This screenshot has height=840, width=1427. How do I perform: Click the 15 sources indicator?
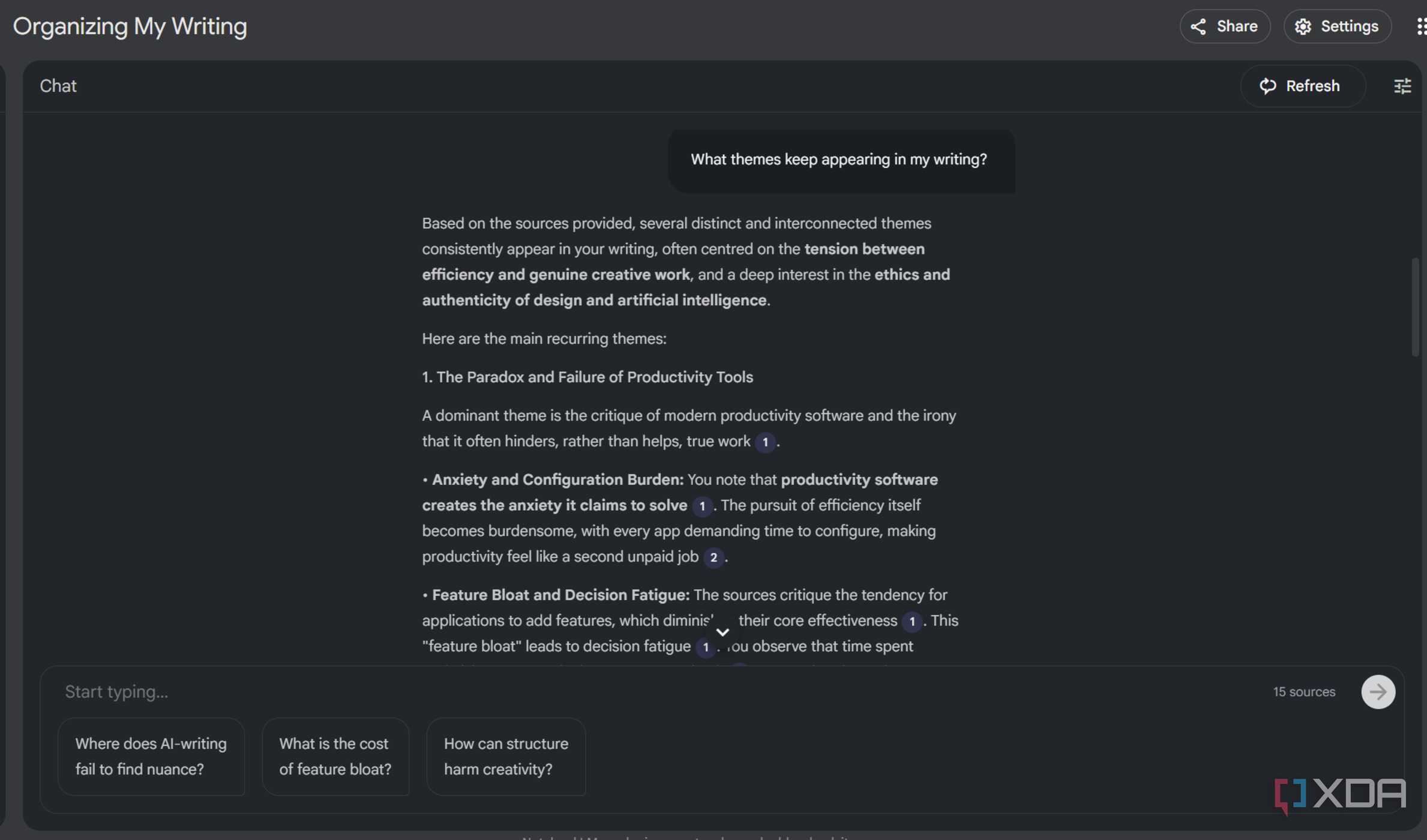[x=1304, y=692]
